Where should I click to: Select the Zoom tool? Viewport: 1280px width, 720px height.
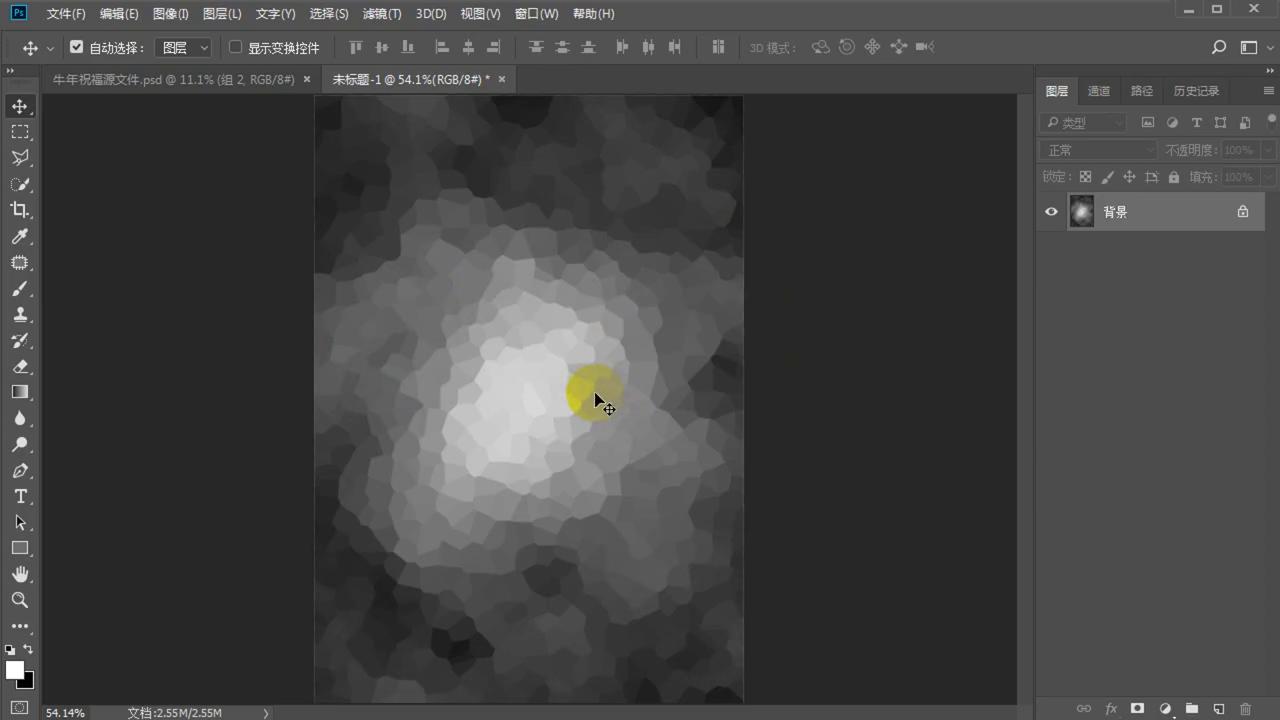(20, 600)
